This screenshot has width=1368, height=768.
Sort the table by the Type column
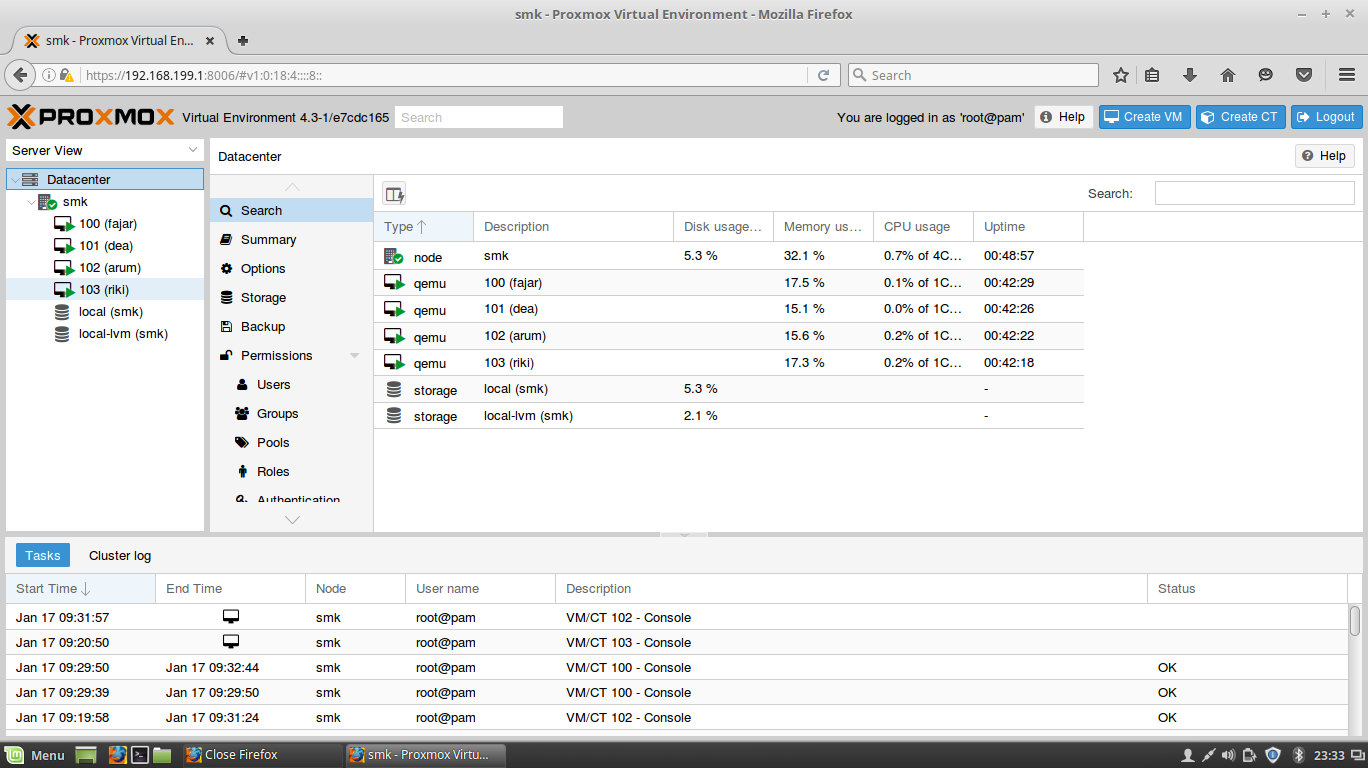[423, 227]
